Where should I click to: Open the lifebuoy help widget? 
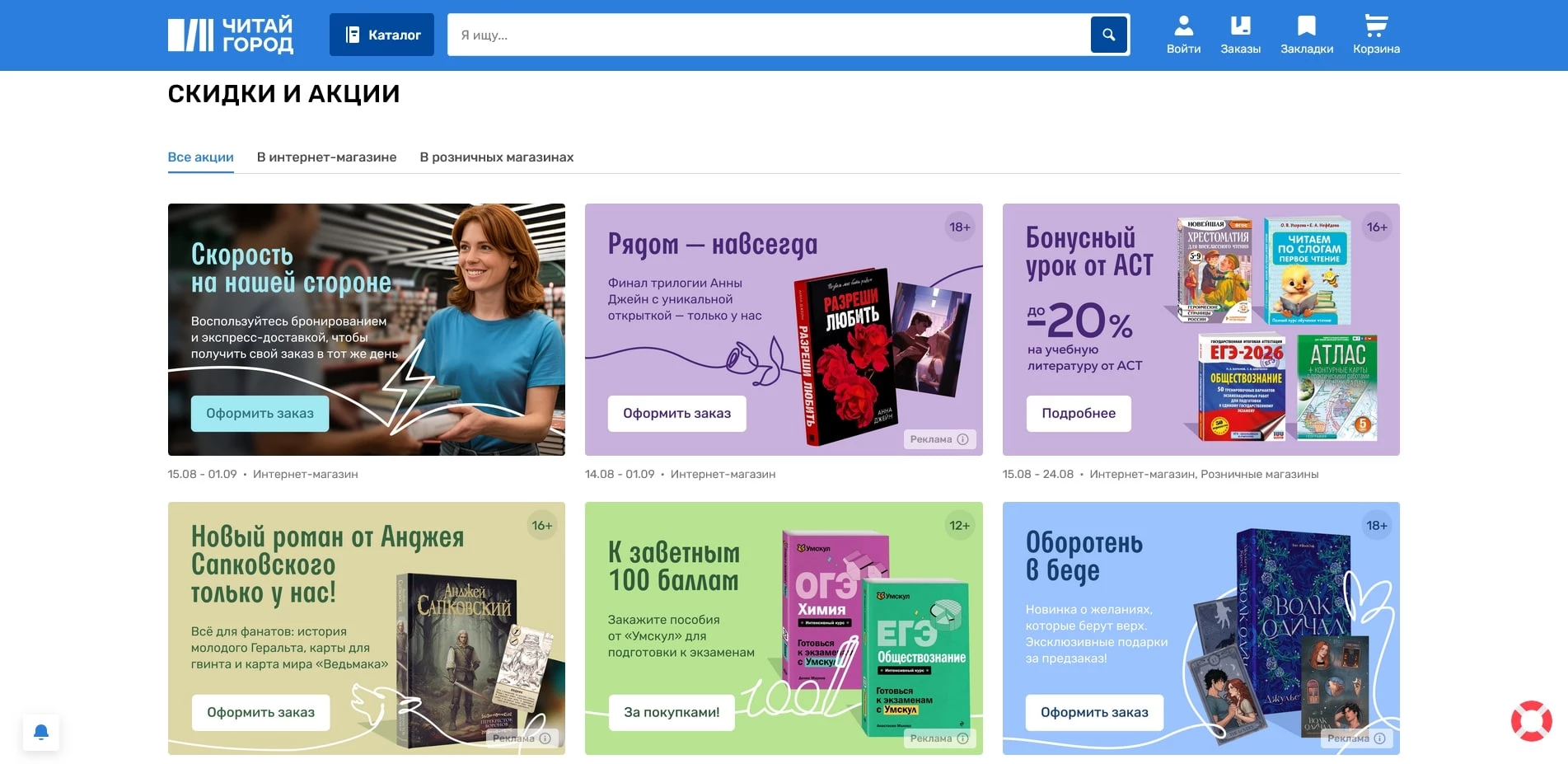1531,721
